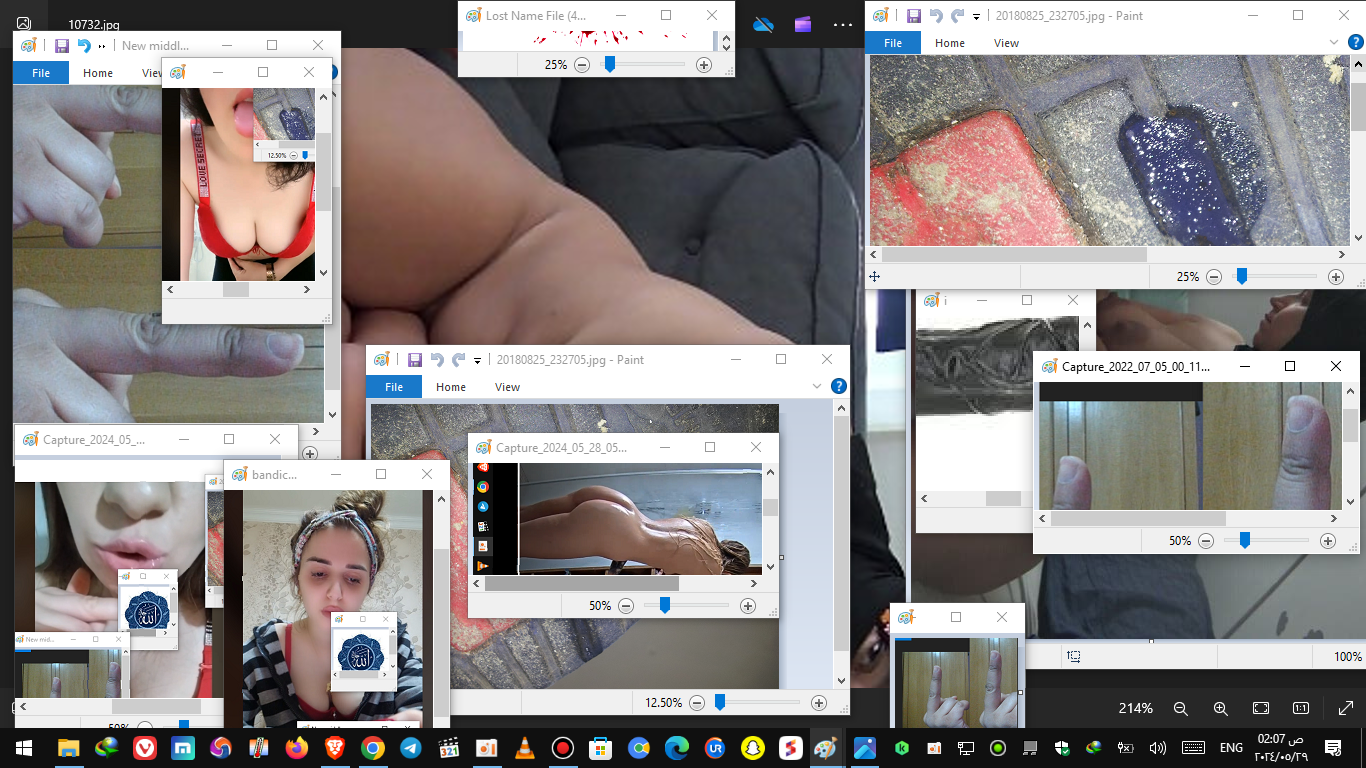Click the Clipchamp video icon in Photos toolbar
The width and height of the screenshot is (1366, 768).
pyautogui.click(x=803, y=25)
